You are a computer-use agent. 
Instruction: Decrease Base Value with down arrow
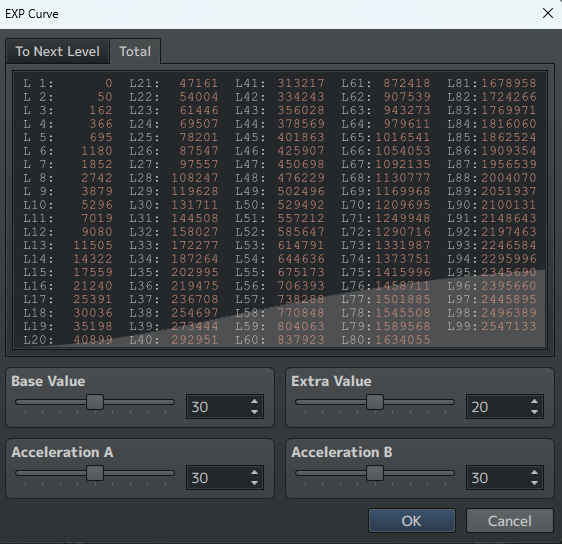click(254, 412)
